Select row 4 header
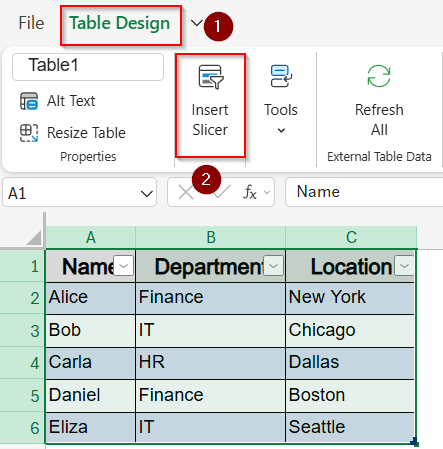443x449 pixels. tap(22, 363)
